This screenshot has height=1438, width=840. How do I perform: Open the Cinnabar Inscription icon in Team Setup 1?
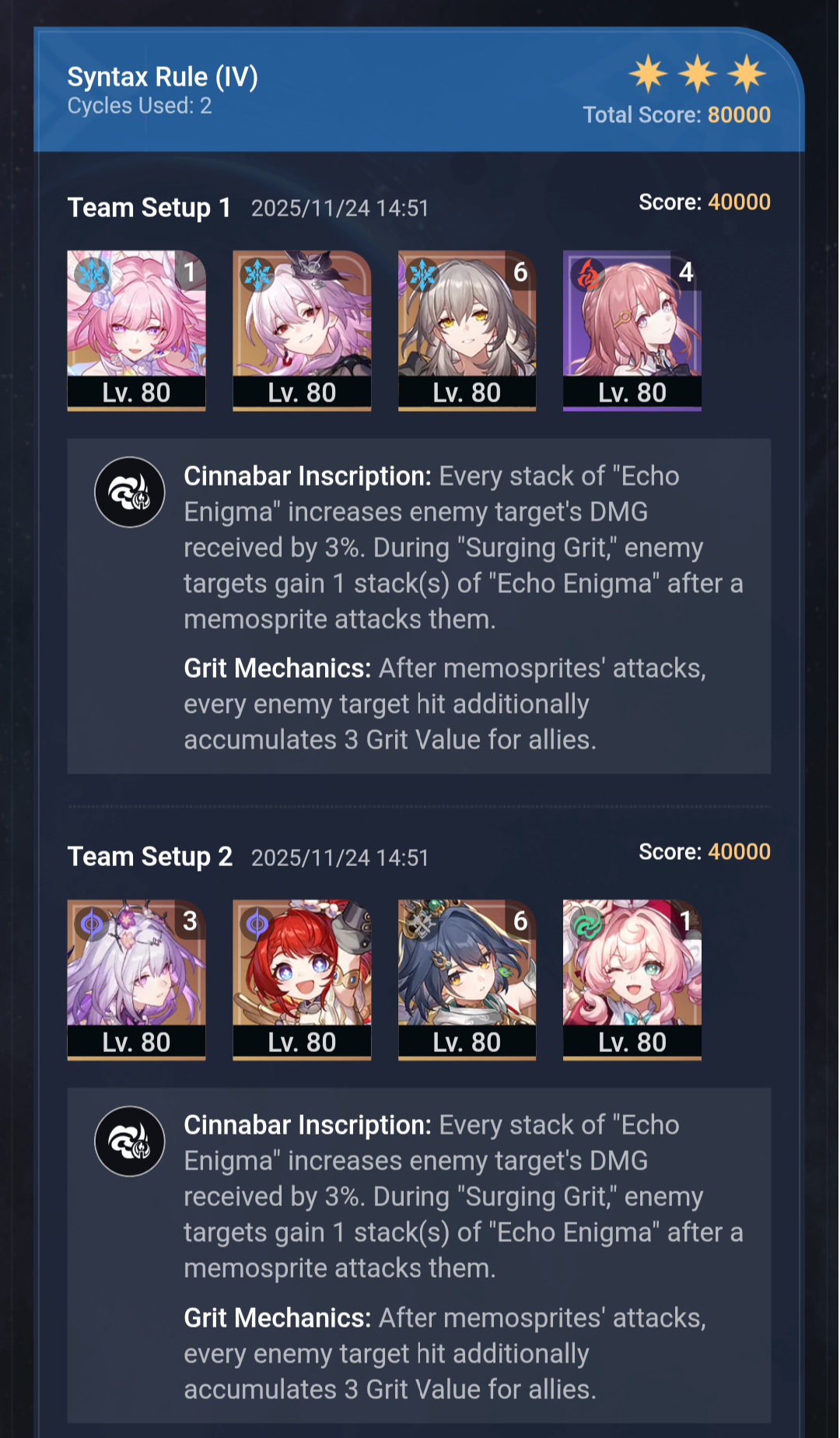[x=130, y=492]
